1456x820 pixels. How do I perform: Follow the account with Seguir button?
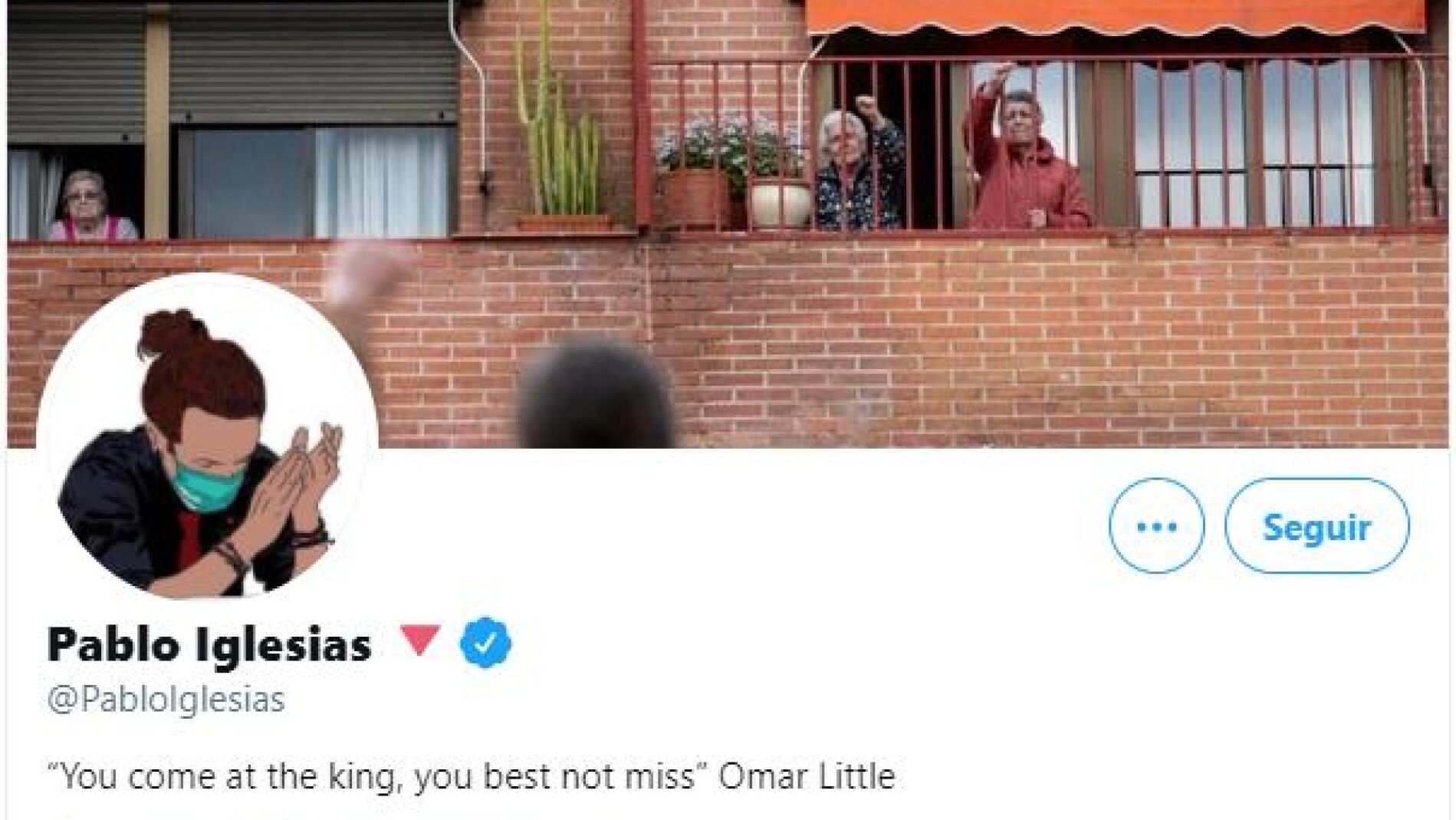pyautogui.click(x=1316, y=526)
